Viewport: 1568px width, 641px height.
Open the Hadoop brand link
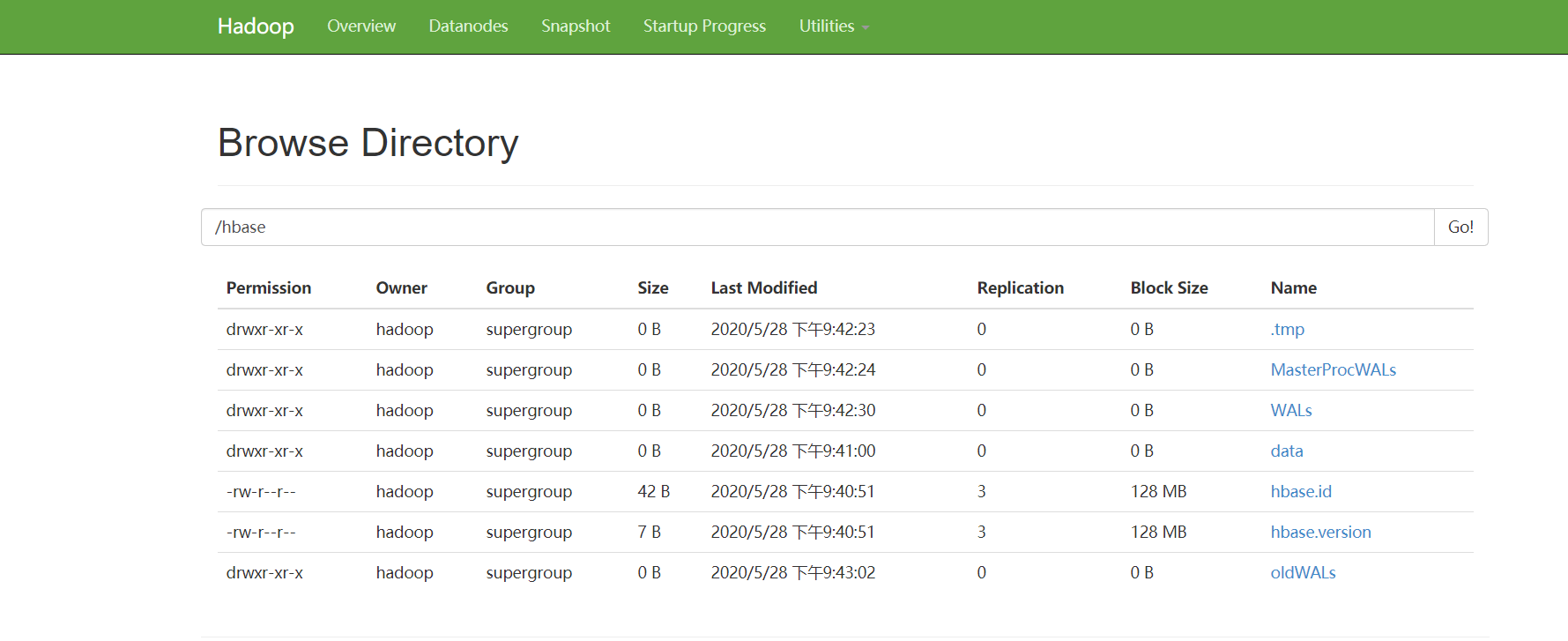coord(256,26)
